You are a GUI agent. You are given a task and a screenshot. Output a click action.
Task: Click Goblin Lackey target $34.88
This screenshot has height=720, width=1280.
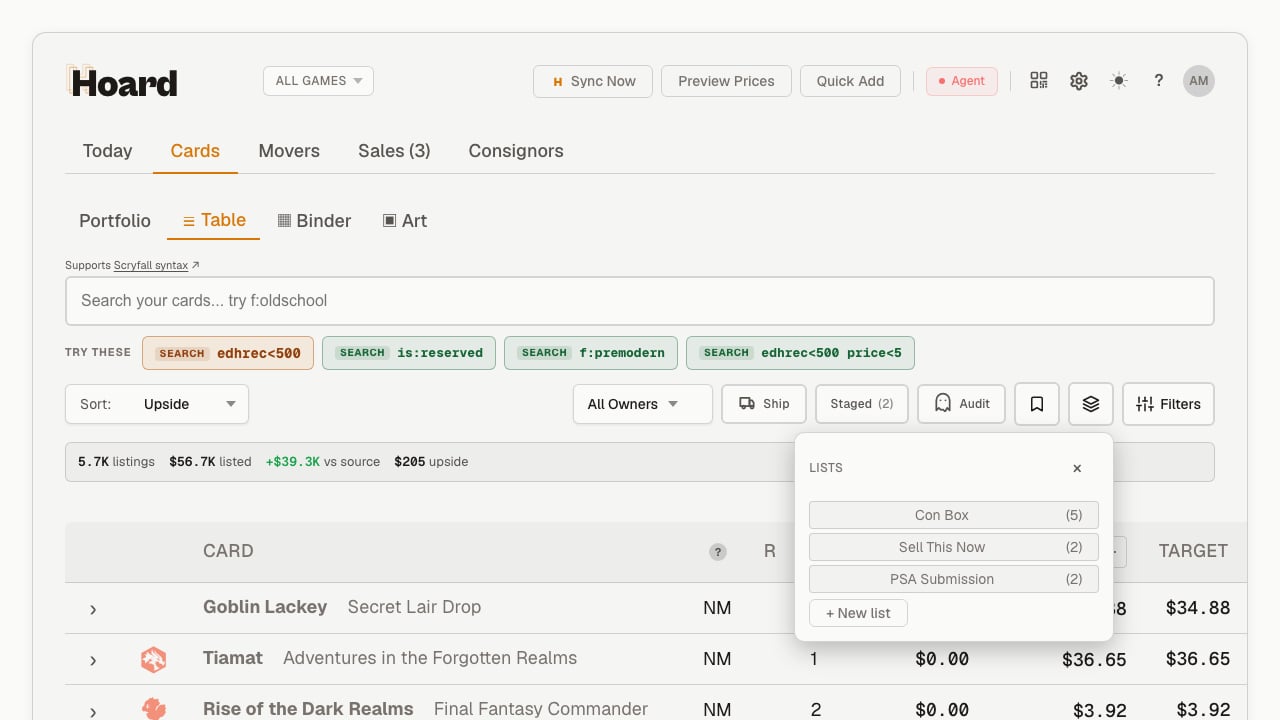tap(1198, 608)
